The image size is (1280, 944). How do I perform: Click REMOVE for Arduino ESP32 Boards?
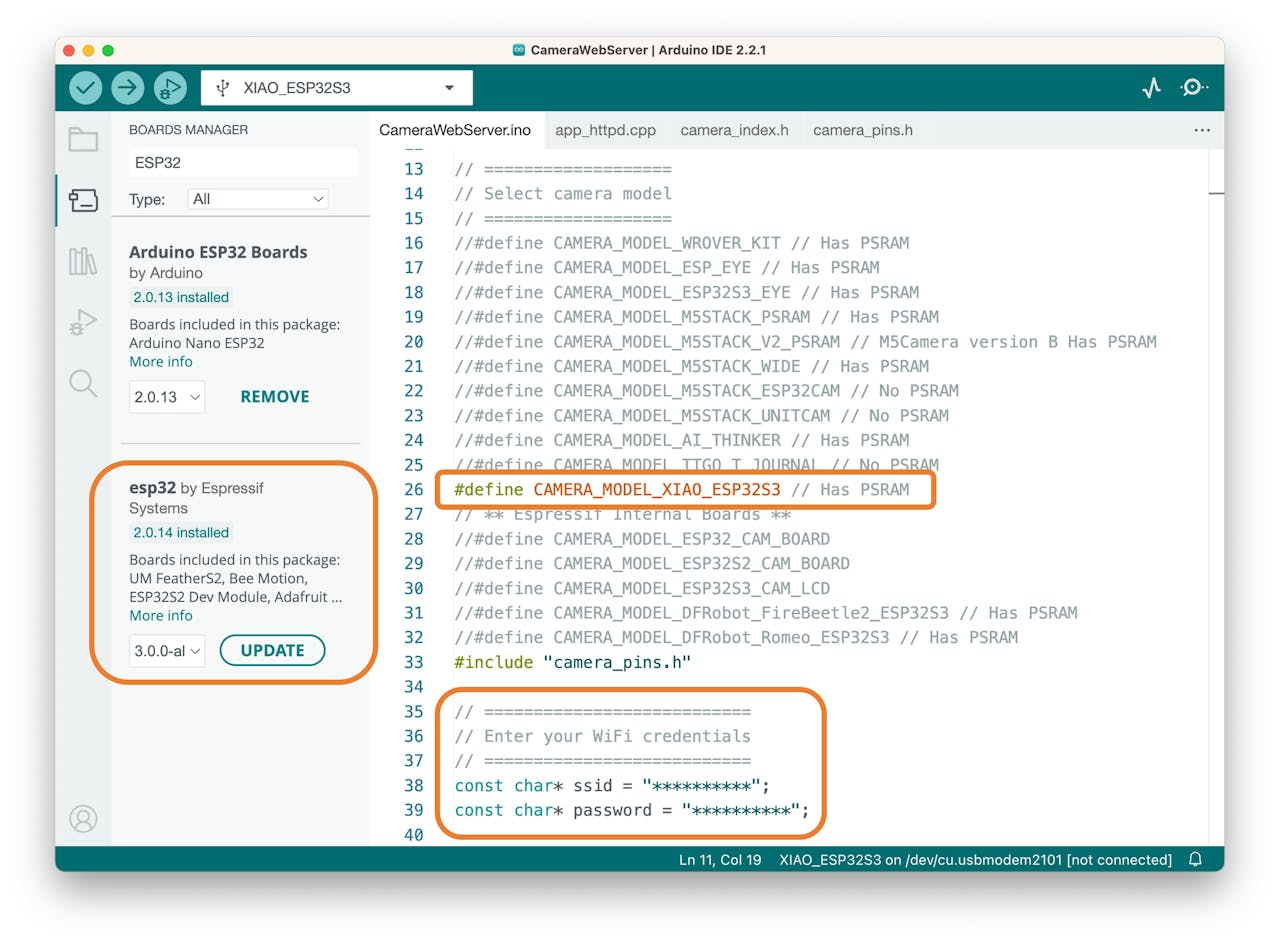point(274,397)
